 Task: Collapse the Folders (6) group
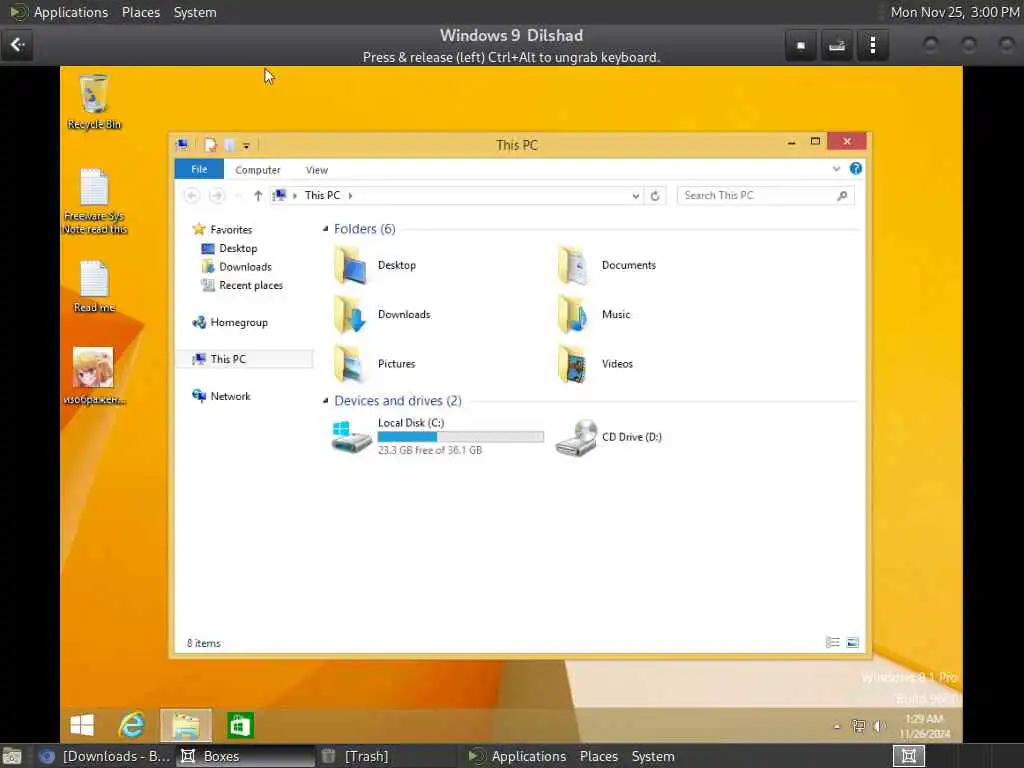(325, 229)
